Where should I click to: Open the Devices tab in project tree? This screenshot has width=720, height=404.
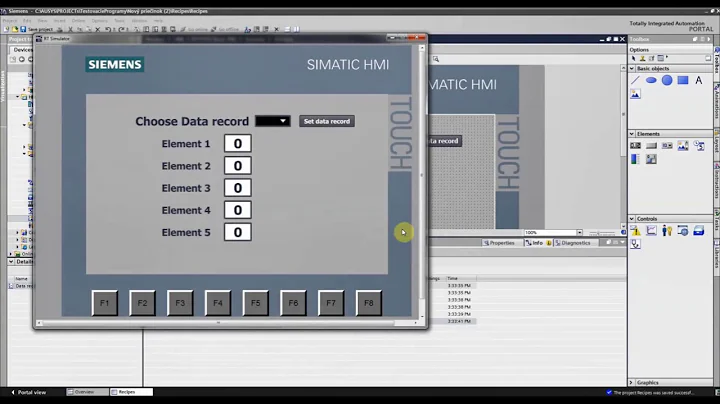tap(22, 50)
